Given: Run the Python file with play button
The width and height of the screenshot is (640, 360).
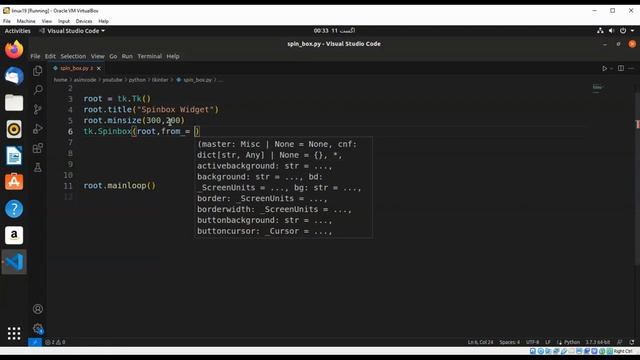Looking at the screenshot, I should click(604, 69).
